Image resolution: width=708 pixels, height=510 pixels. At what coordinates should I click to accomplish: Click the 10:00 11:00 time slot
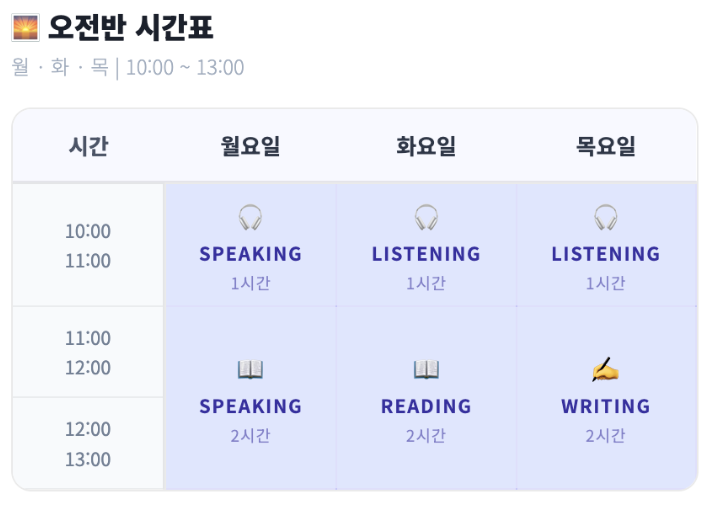(x=88, y=245)
